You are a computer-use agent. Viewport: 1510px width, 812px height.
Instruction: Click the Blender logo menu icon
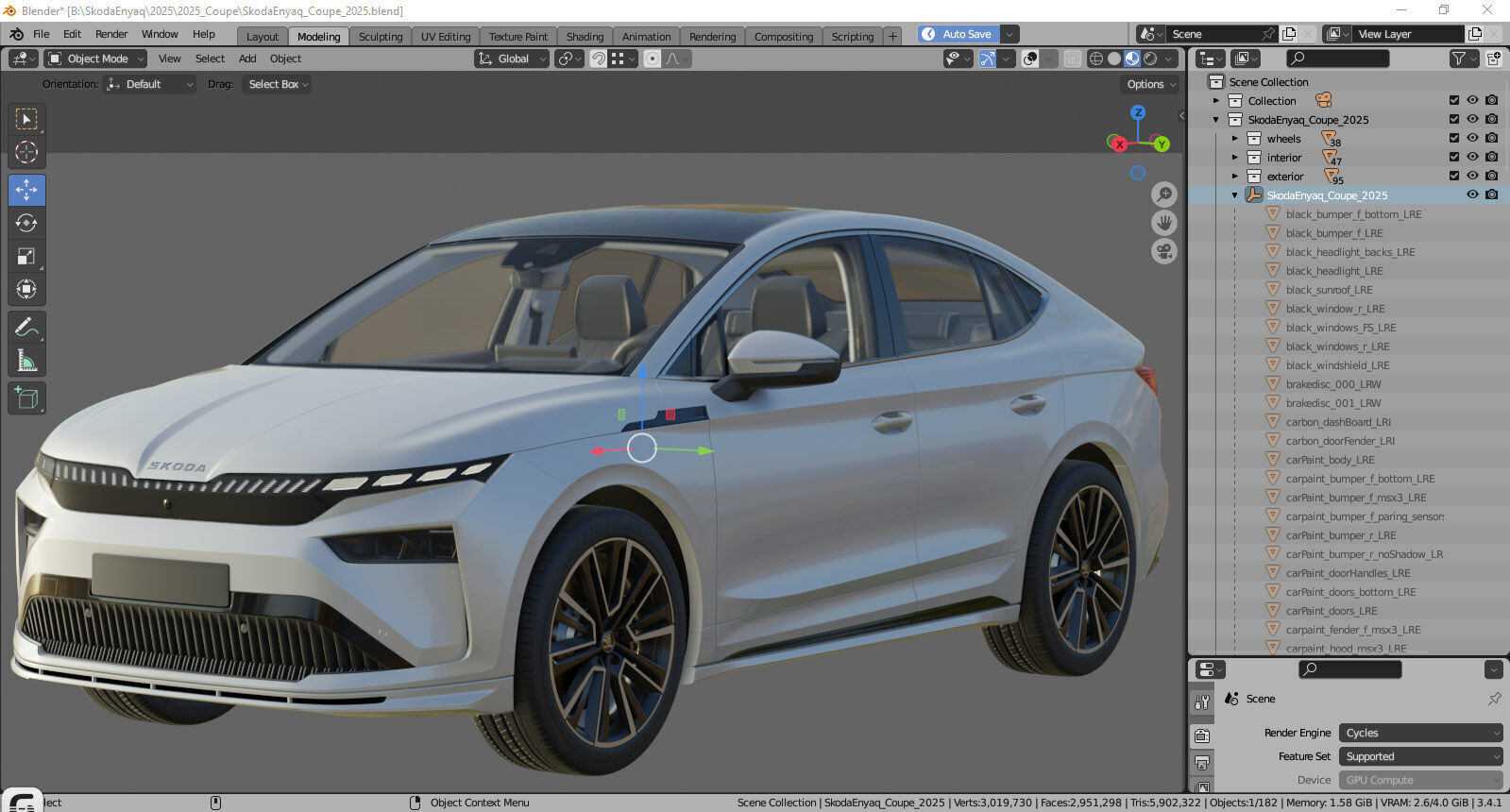[x=16, y=34]
